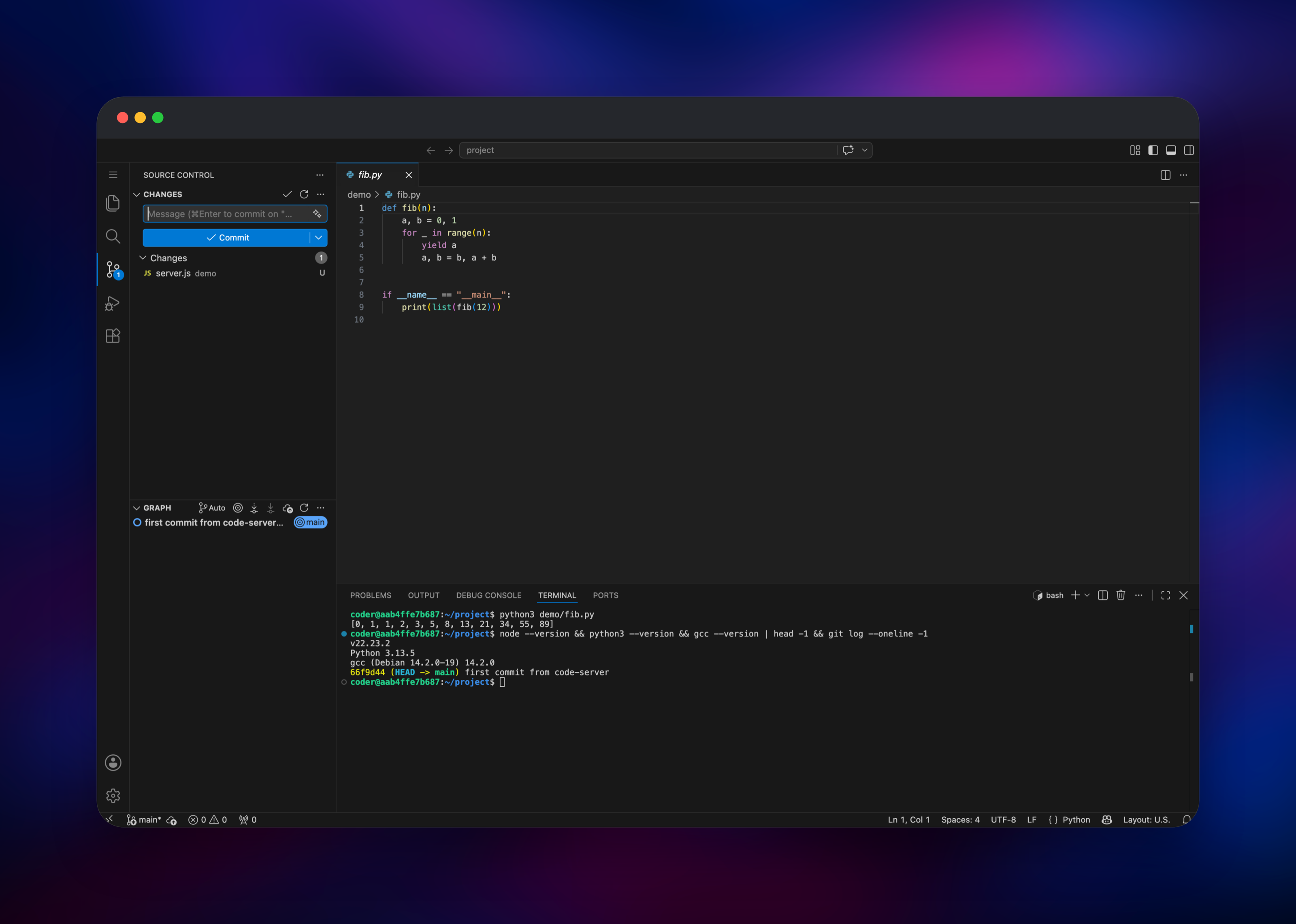The image size is (1296, 924).
Task: Refresh the Changes section
Action: tap(304, 195)
